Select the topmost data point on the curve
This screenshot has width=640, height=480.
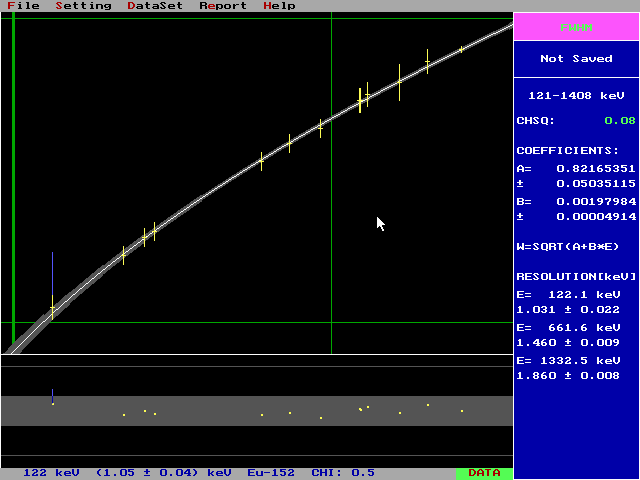tap(461, 49)
